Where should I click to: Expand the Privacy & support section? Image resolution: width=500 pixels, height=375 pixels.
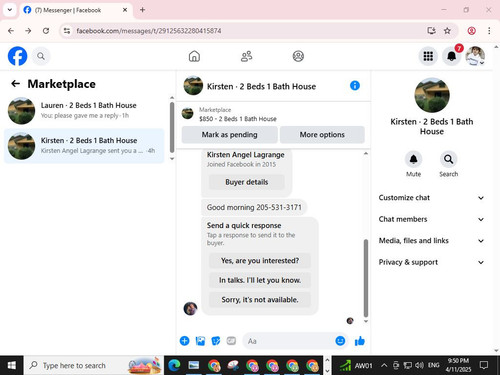click(x=431, y=262)
